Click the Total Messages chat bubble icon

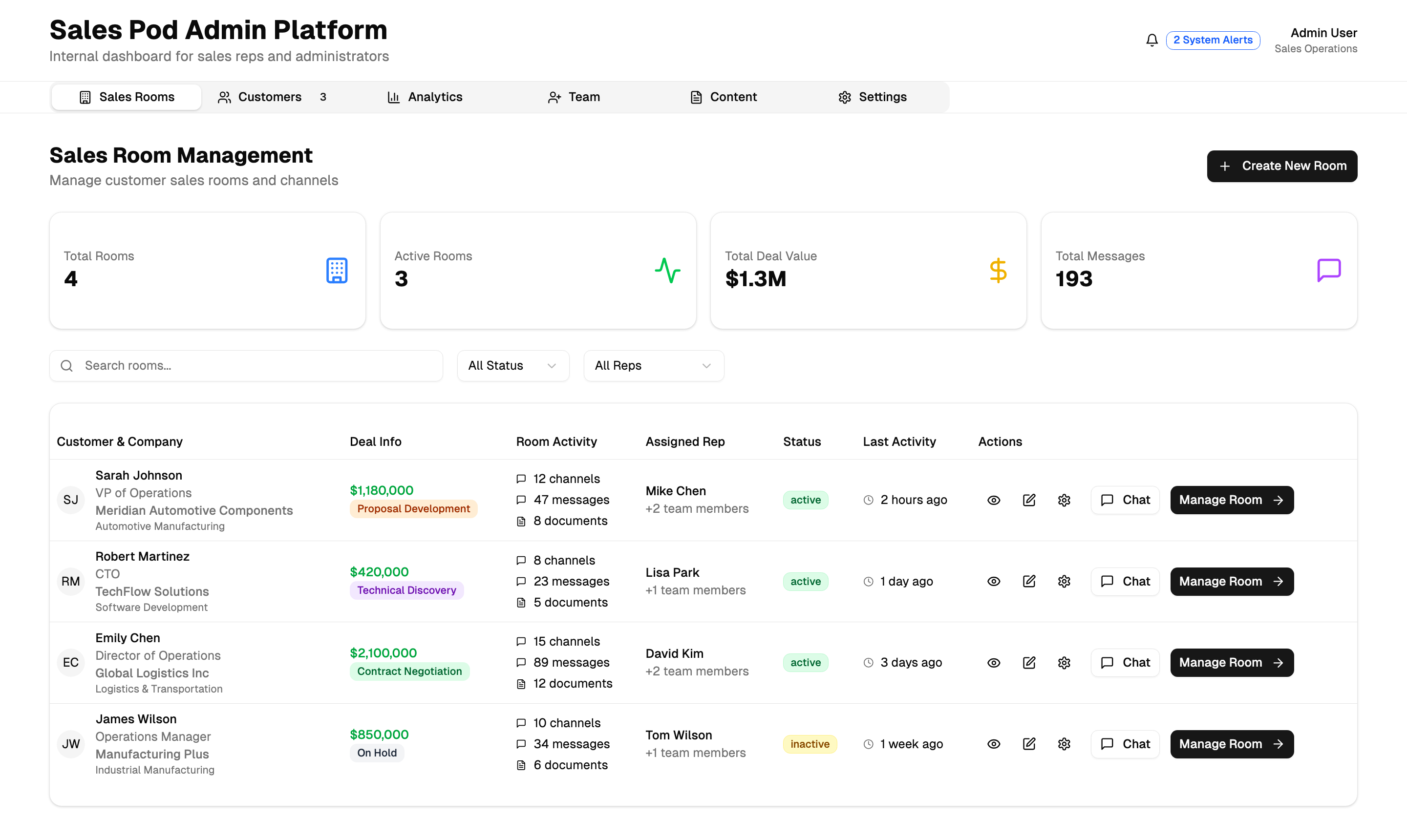pyautogui.click(x=1328, y=270)
